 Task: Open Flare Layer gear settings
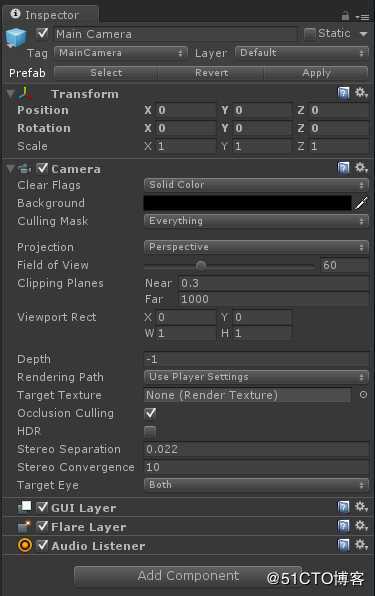click(361, 526)
